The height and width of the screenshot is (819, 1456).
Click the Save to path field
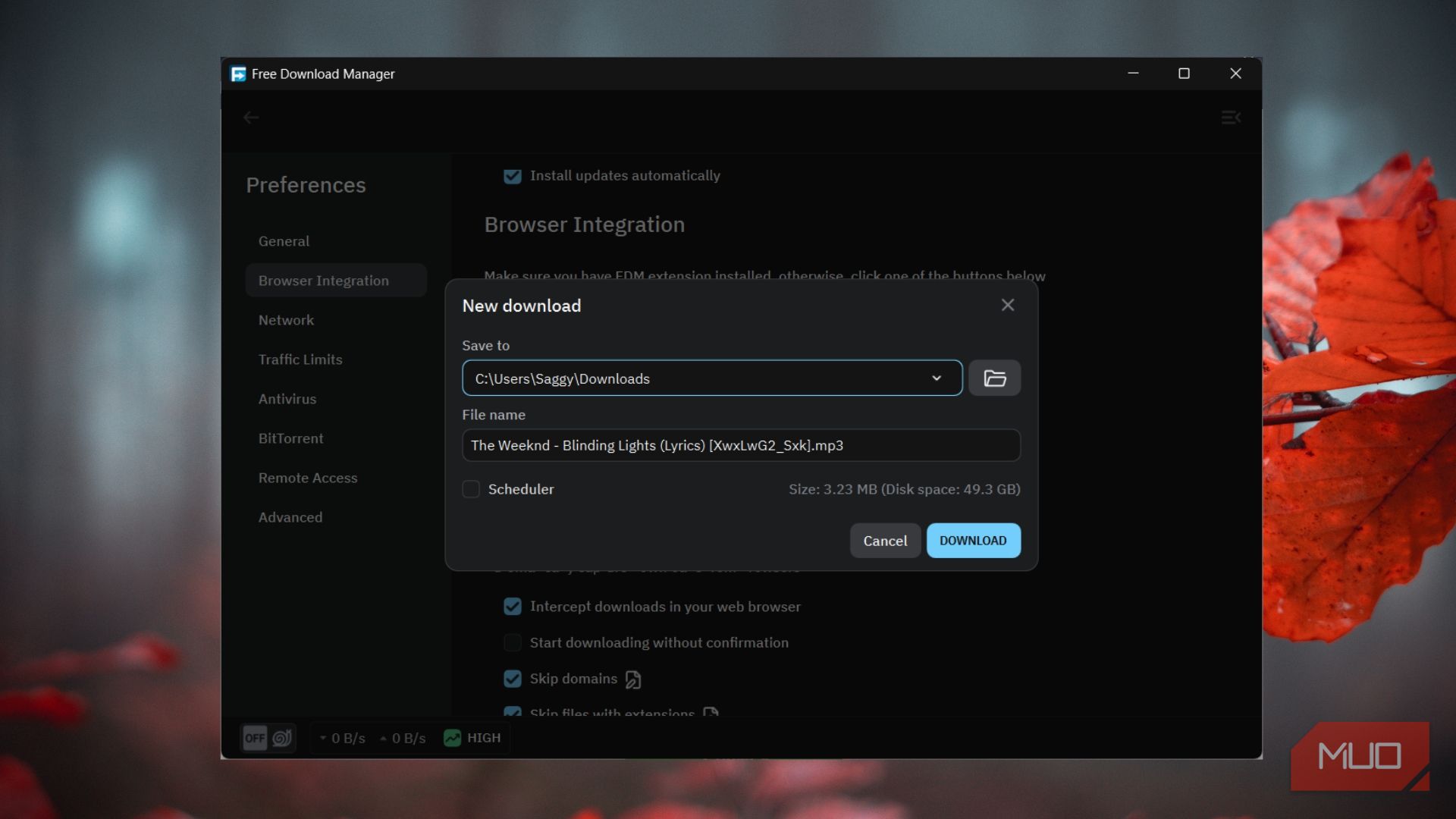pos(712,378)
